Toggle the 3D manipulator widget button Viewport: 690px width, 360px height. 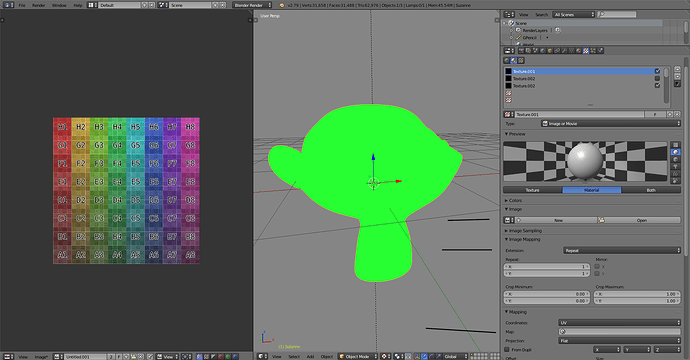pos(417,356)
